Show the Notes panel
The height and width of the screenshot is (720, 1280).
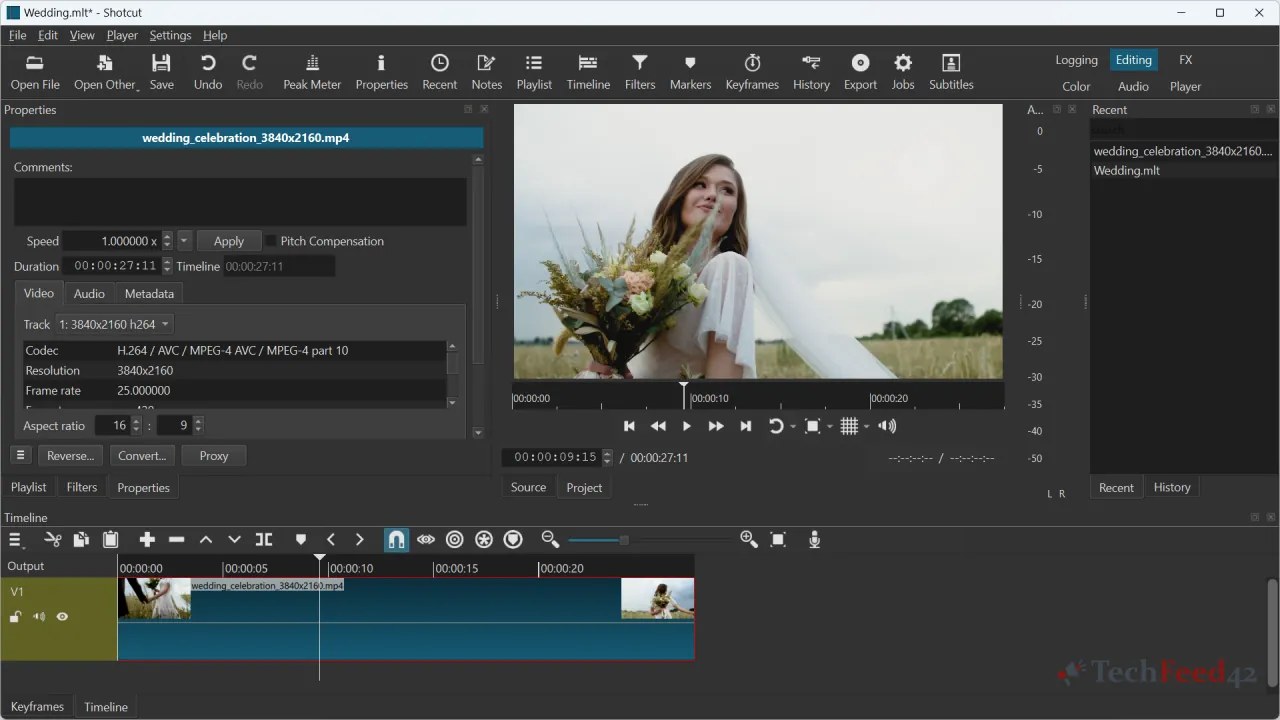click(x=486, y=72)
